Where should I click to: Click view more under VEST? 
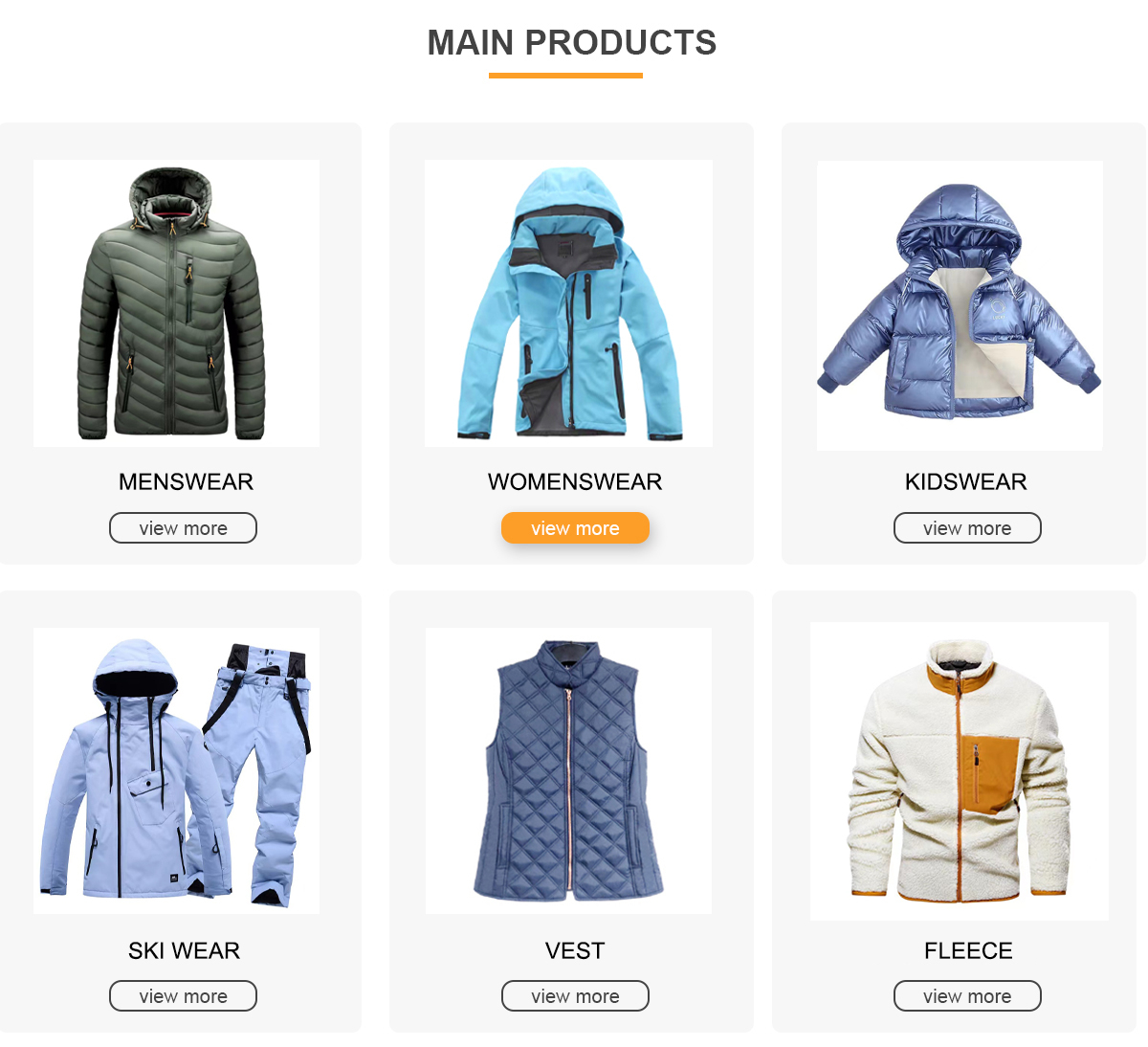click(x=575, y=996)
